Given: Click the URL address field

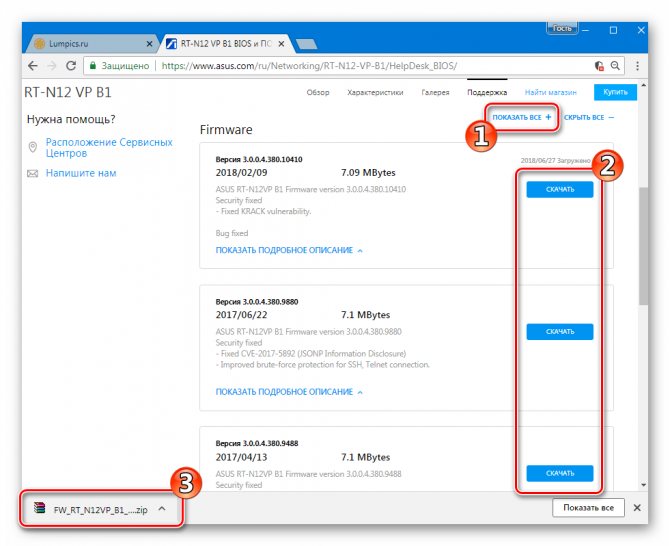Looking at the screenshot, I should coord(376,66).
